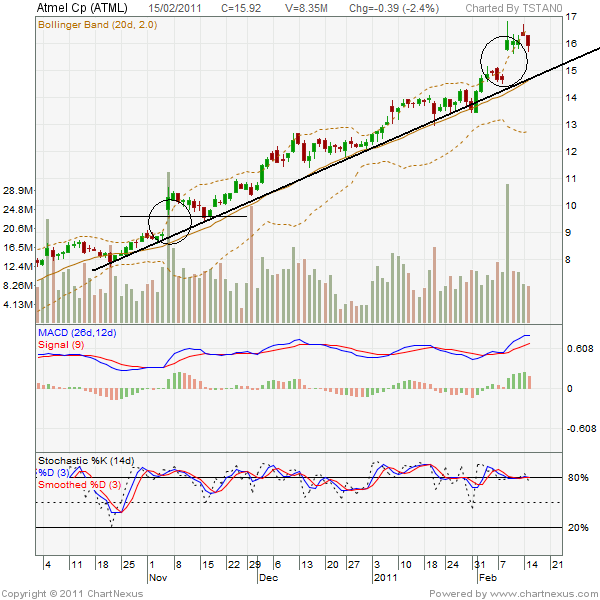Click the price axis label '17'
Image resolution: width=600 pixels, height=600 pixels.
tap(571, 17)
